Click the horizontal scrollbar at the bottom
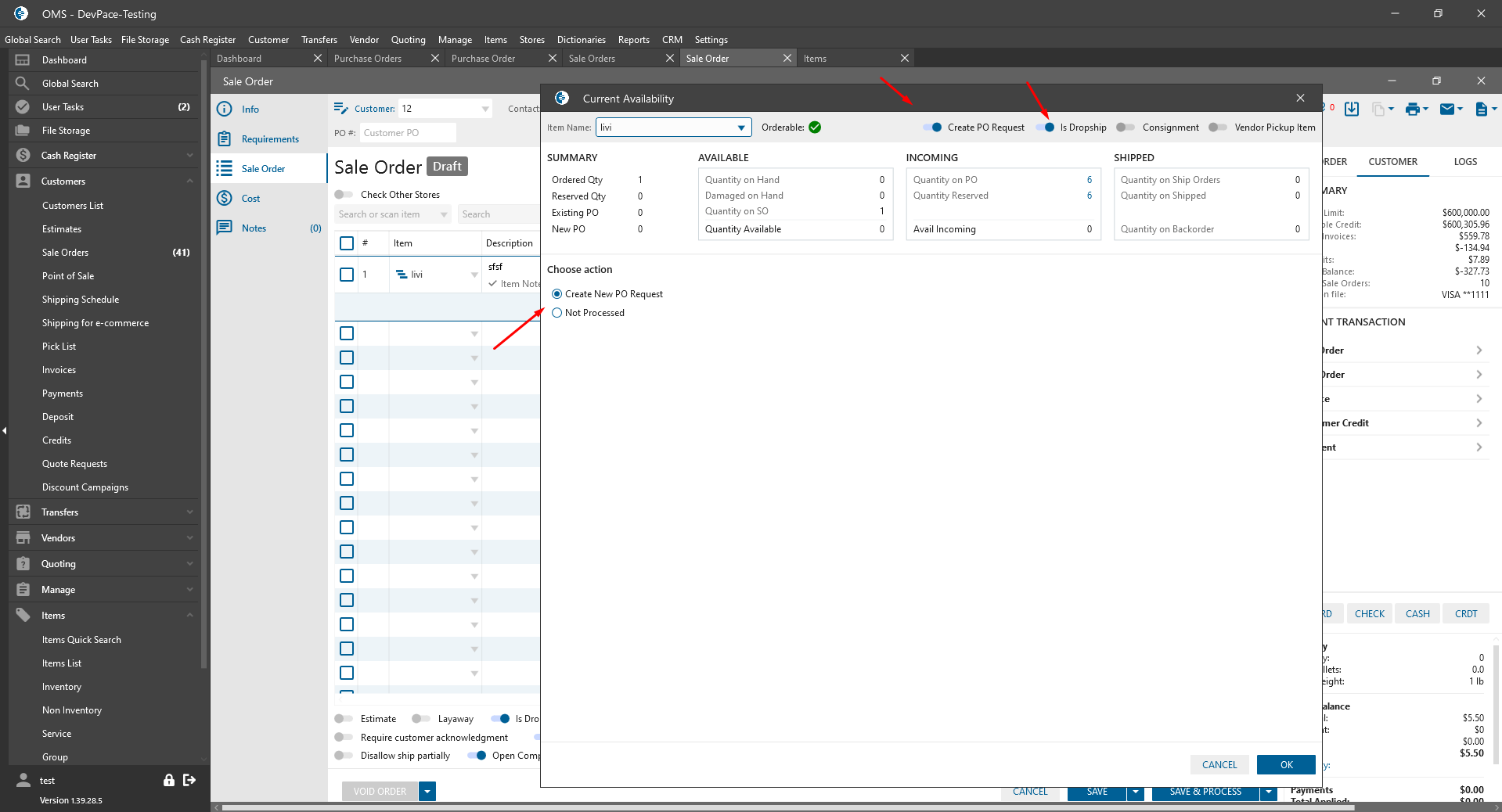The height and width of the screenshot is (812, 1502). (787, 807)
